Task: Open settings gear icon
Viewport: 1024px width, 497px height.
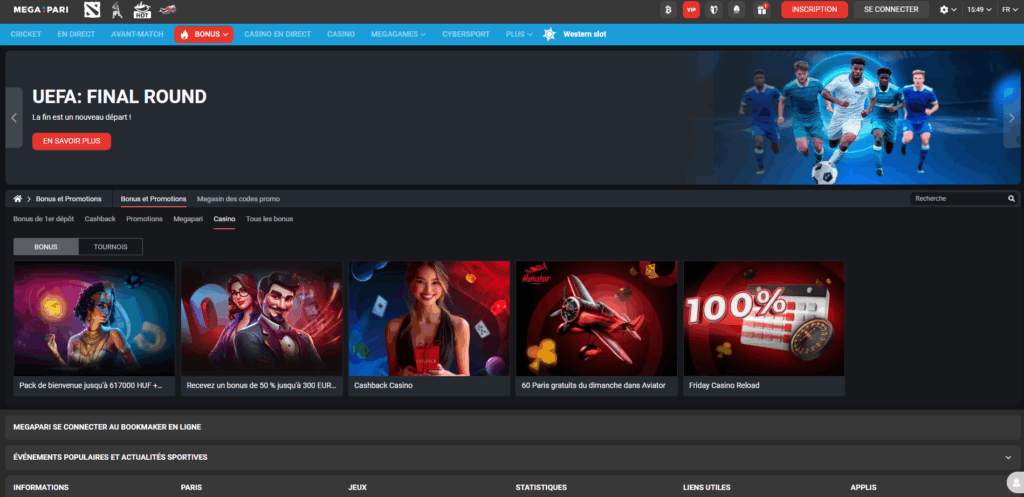Action: (944, 10)
